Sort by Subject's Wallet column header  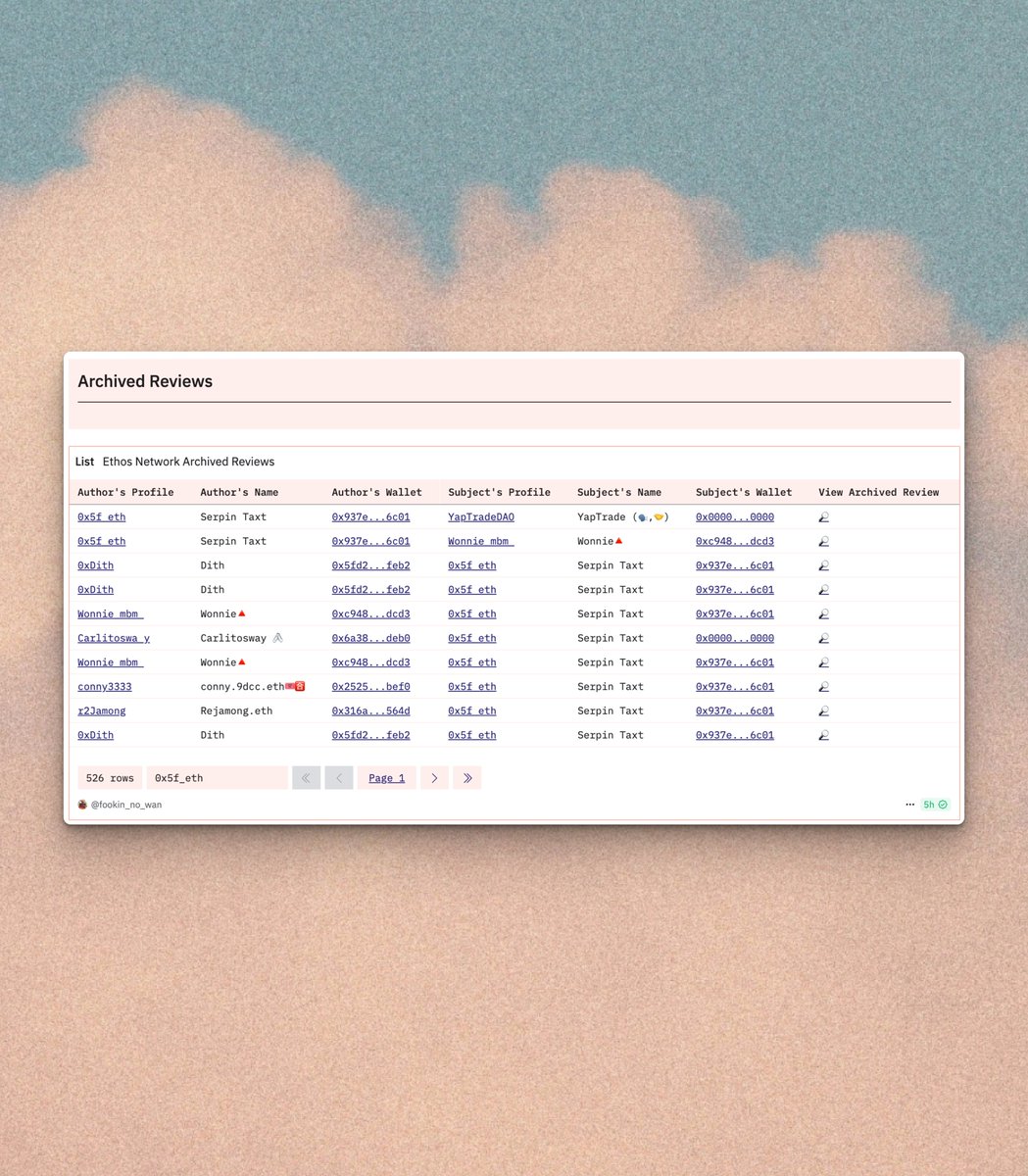pos(744,492)
